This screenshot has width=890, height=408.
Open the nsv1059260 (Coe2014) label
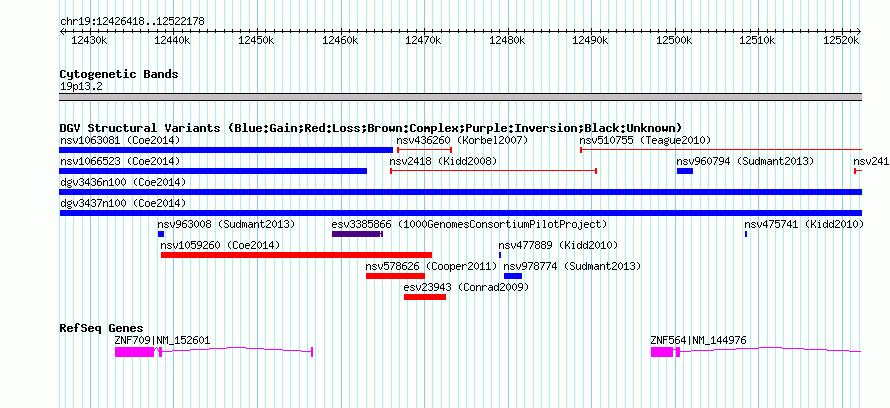[220, 245]
